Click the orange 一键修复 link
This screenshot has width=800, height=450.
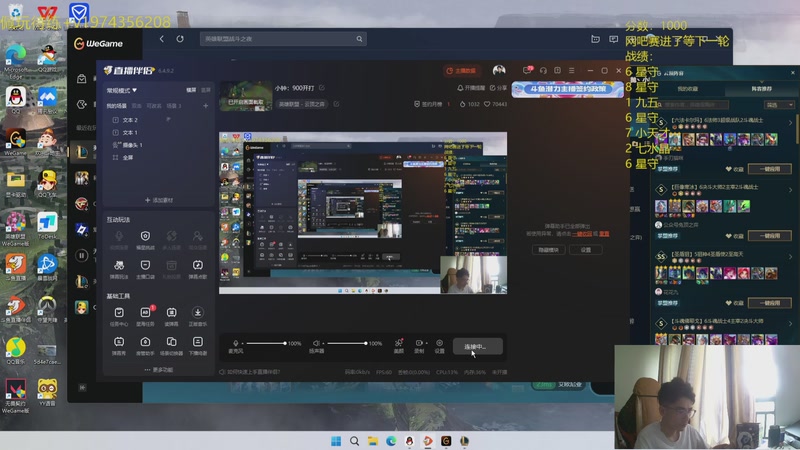[582, 234]
